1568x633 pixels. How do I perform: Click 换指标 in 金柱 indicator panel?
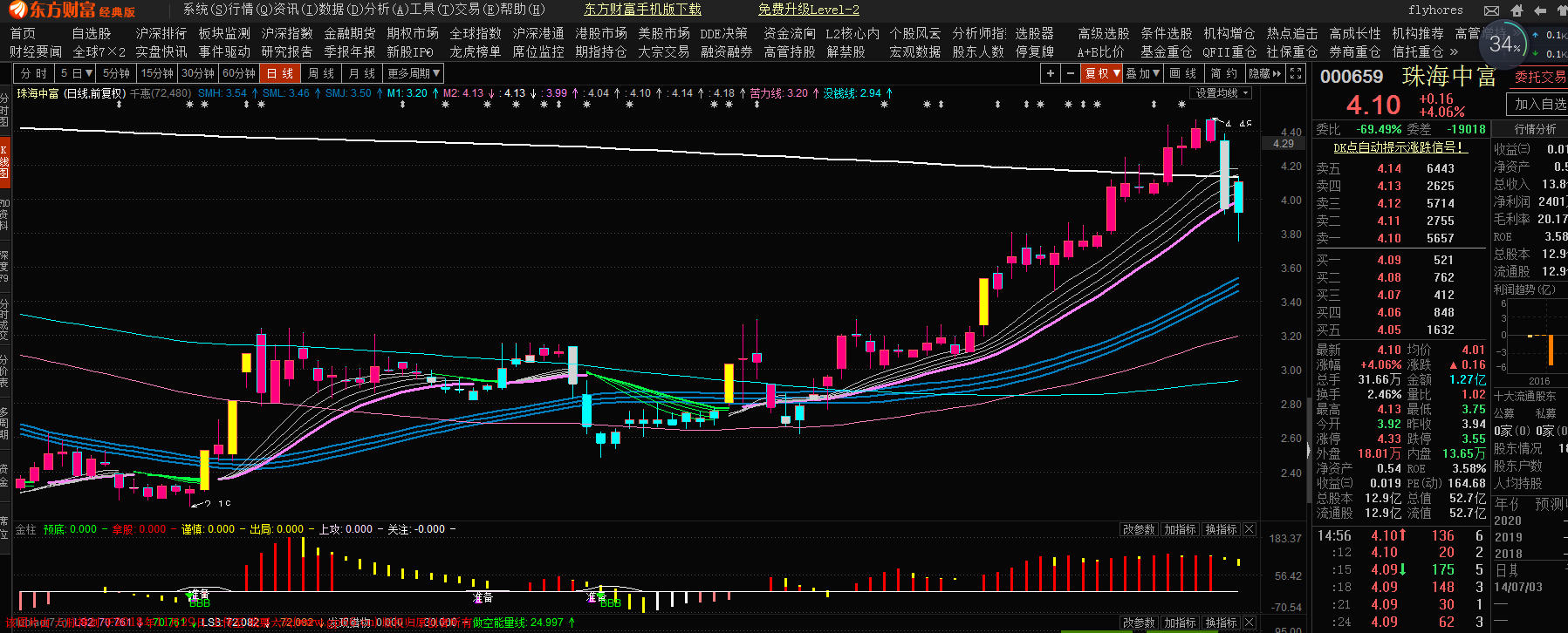(1221, 529)
